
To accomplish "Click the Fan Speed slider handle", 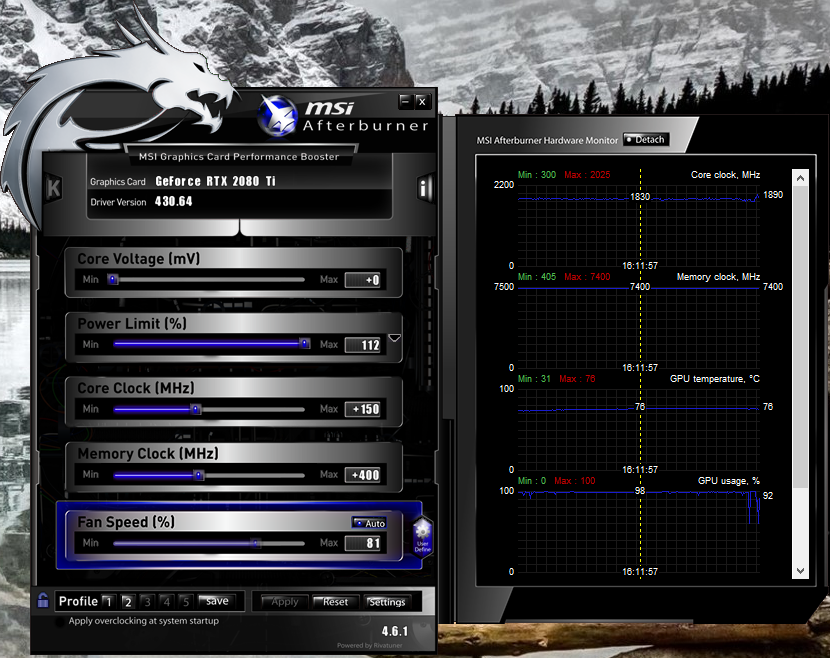I will 256,543.
